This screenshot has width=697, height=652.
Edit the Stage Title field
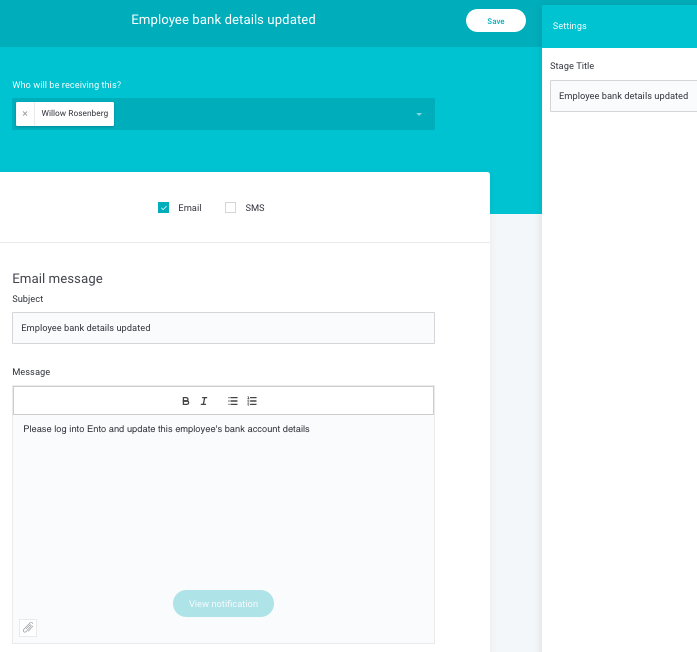point(623,96)
